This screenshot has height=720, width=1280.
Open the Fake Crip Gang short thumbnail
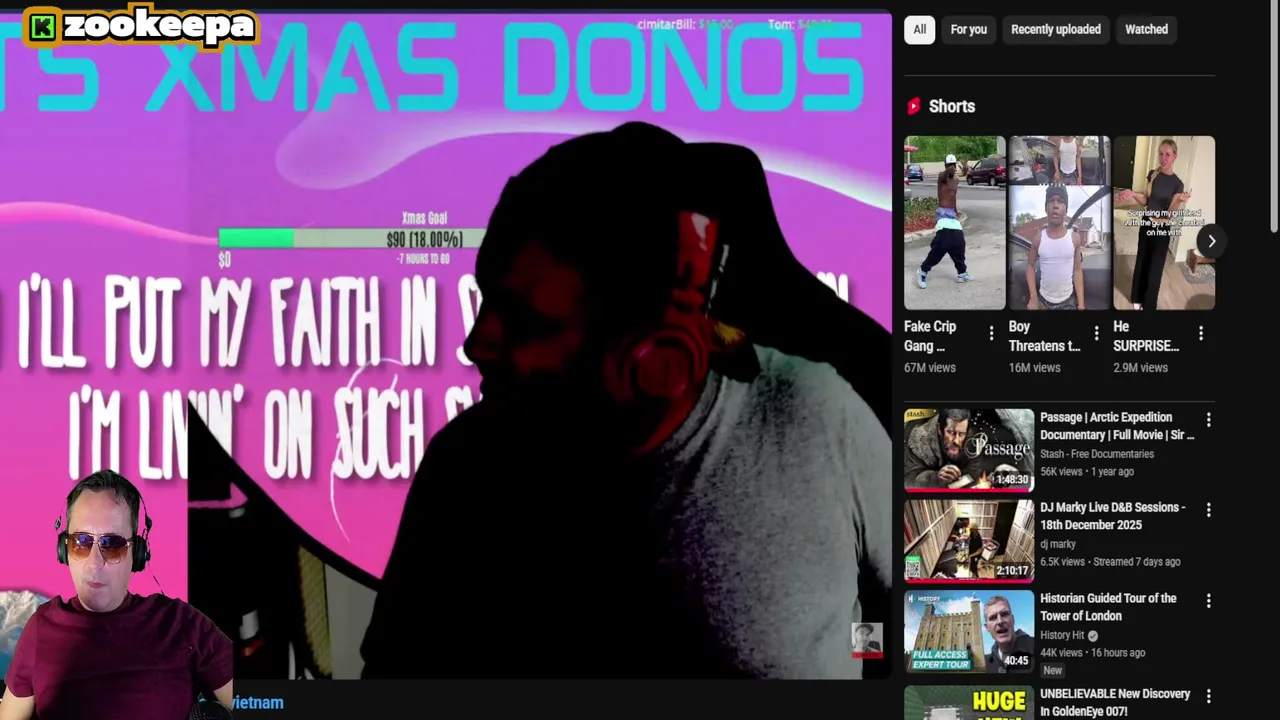(x=955, y=223)
